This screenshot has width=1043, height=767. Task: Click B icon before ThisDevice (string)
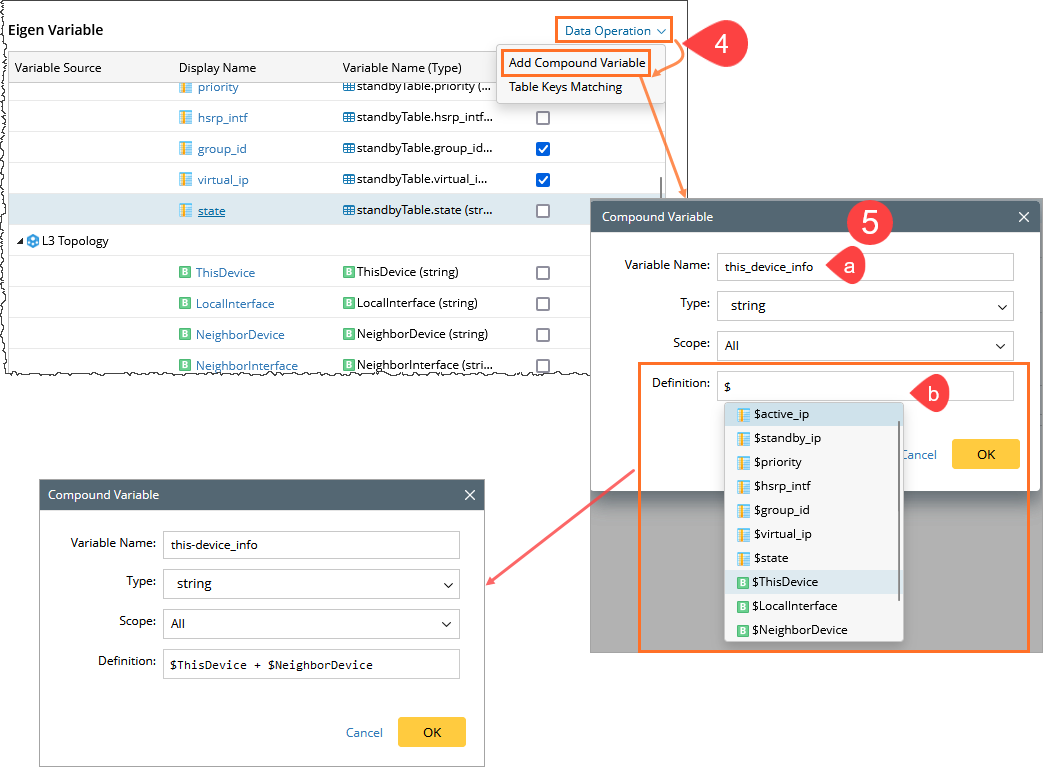click(349, 272)
